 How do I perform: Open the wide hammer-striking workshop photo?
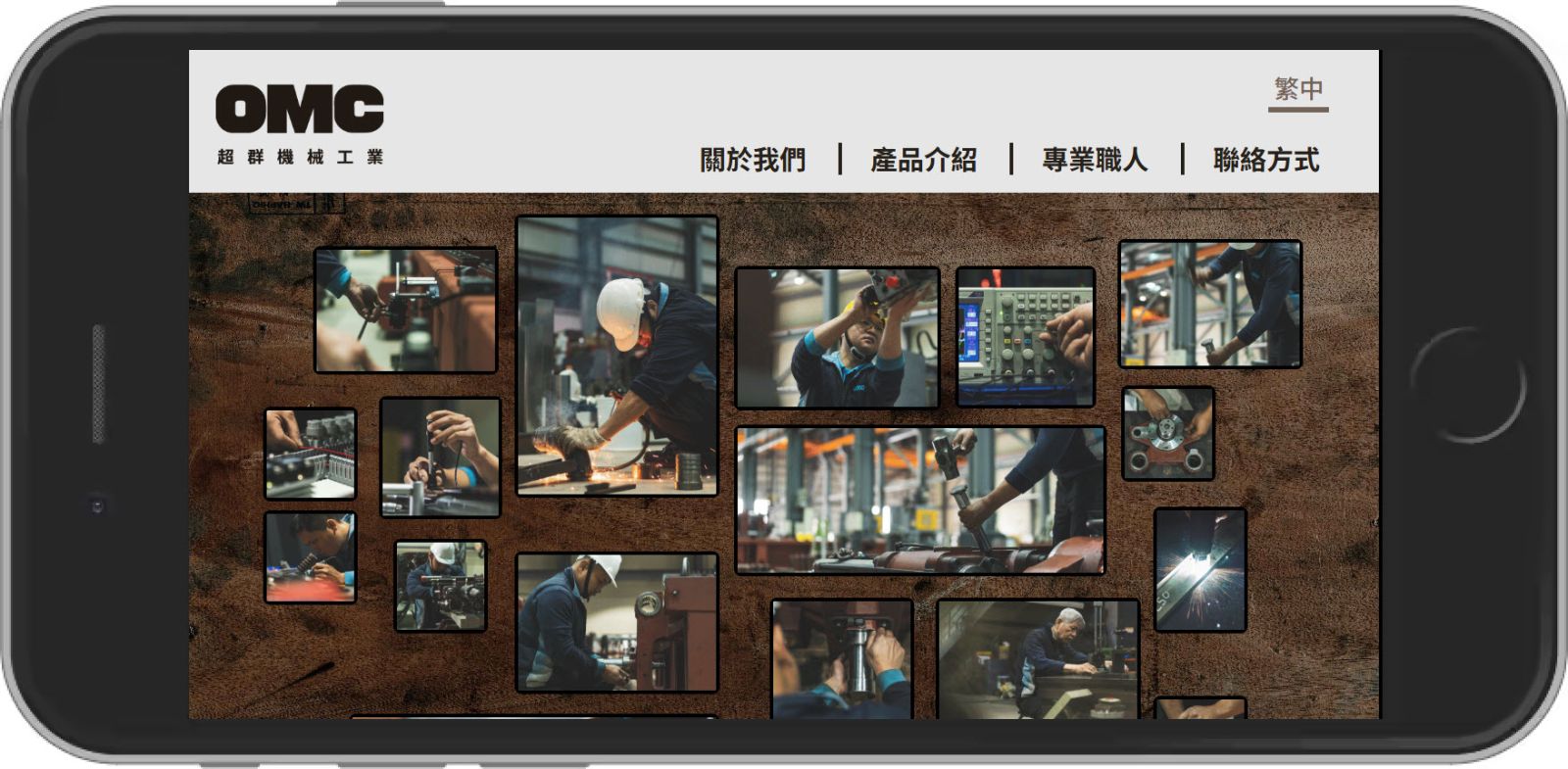tap(919, 500)
